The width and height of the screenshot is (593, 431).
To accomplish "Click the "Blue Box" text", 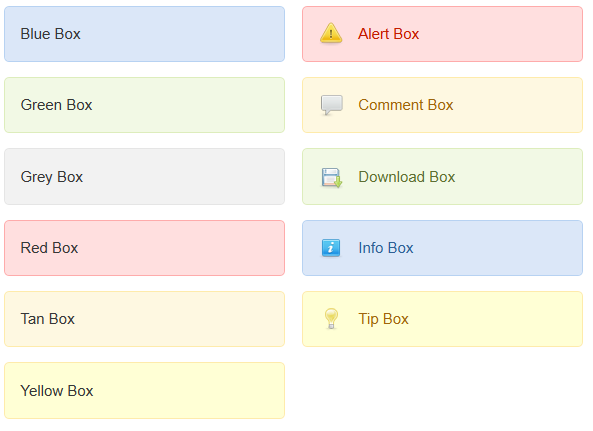I will pyautogui.click(x=50, y=34).
